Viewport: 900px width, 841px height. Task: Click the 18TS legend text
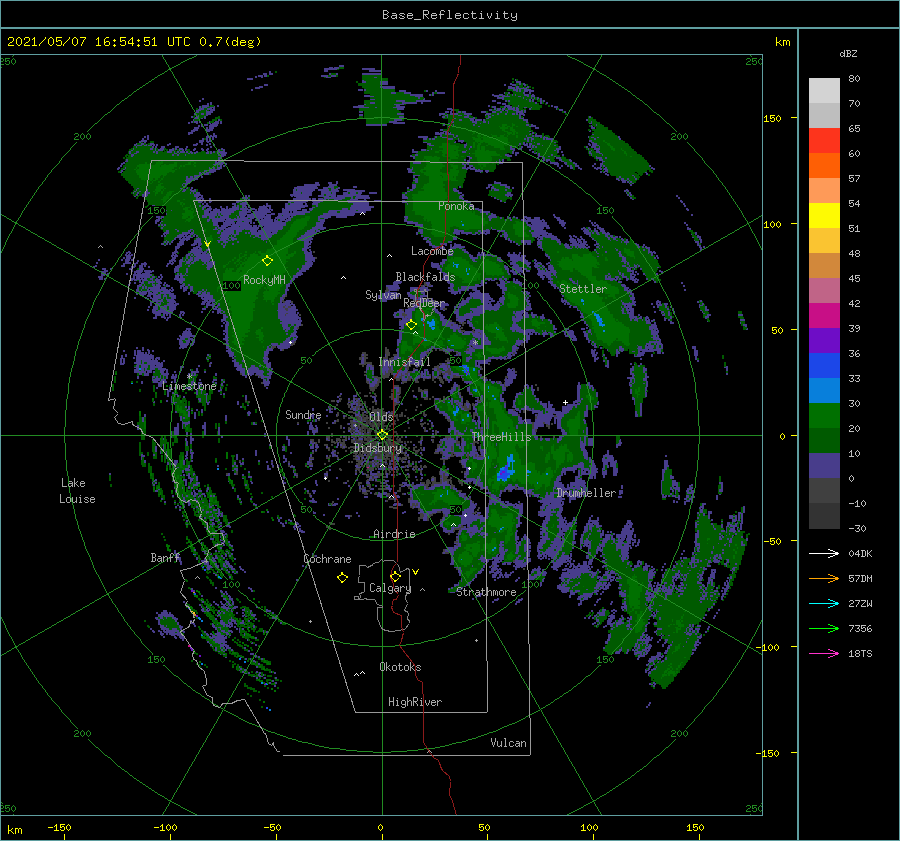point(860,653)
